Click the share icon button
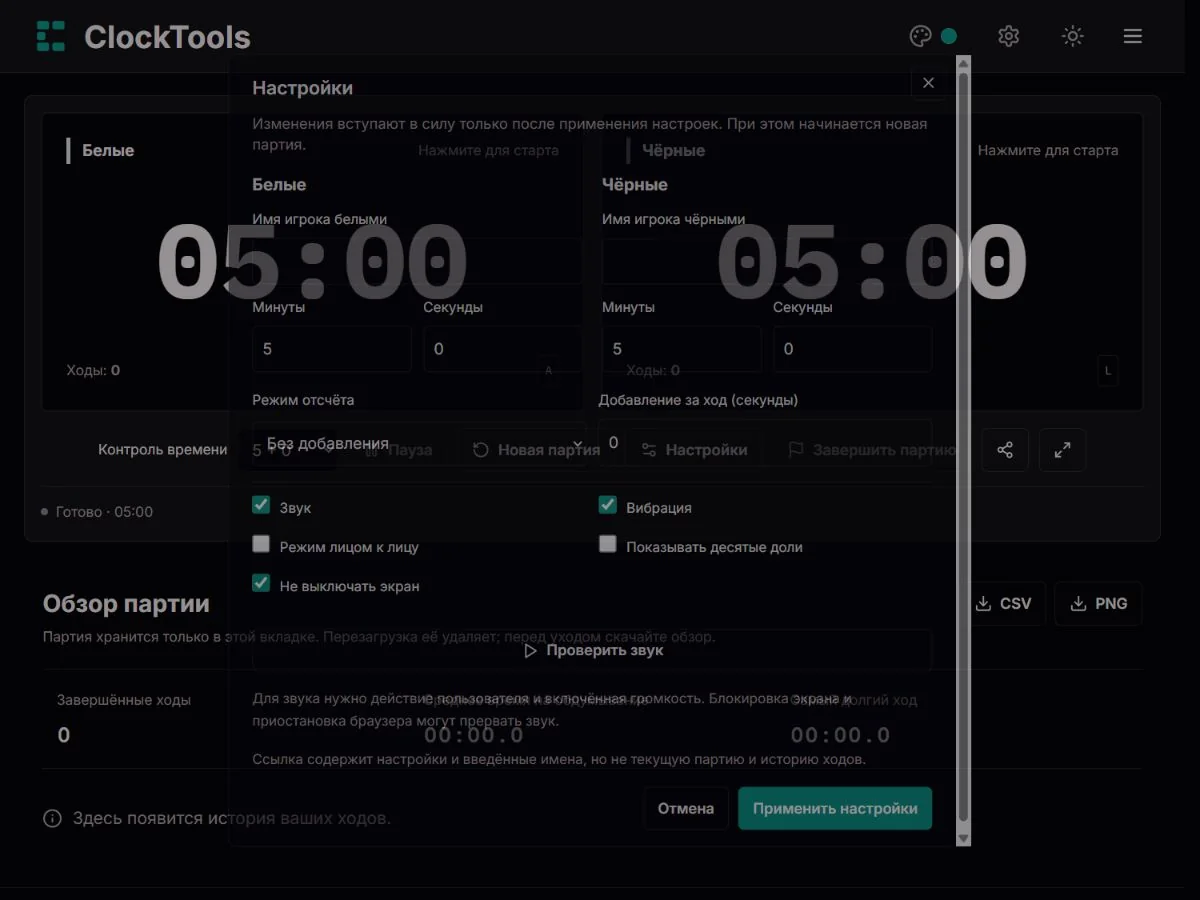Viewport: 1200px width, 900px height. 1005,450
